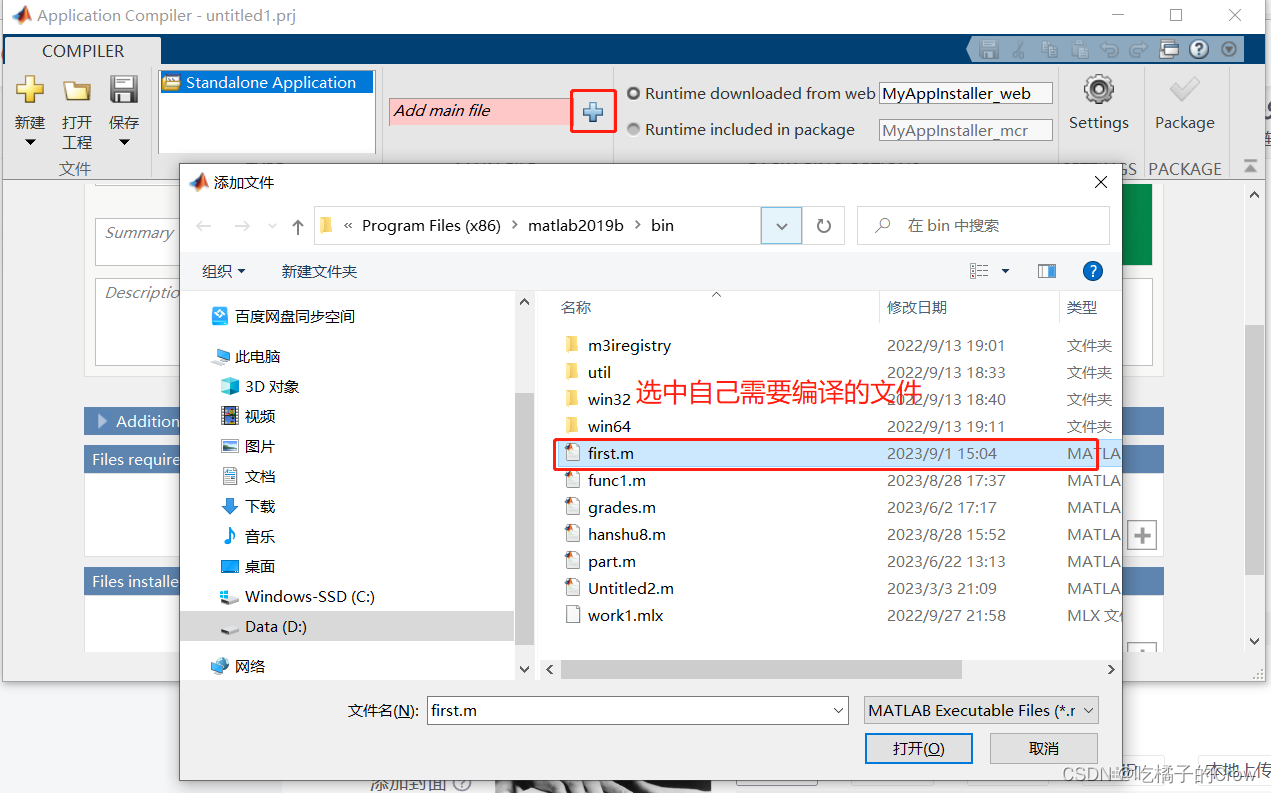Open Settings gear in the compiler toolstrip

(x=1099, y=89)
